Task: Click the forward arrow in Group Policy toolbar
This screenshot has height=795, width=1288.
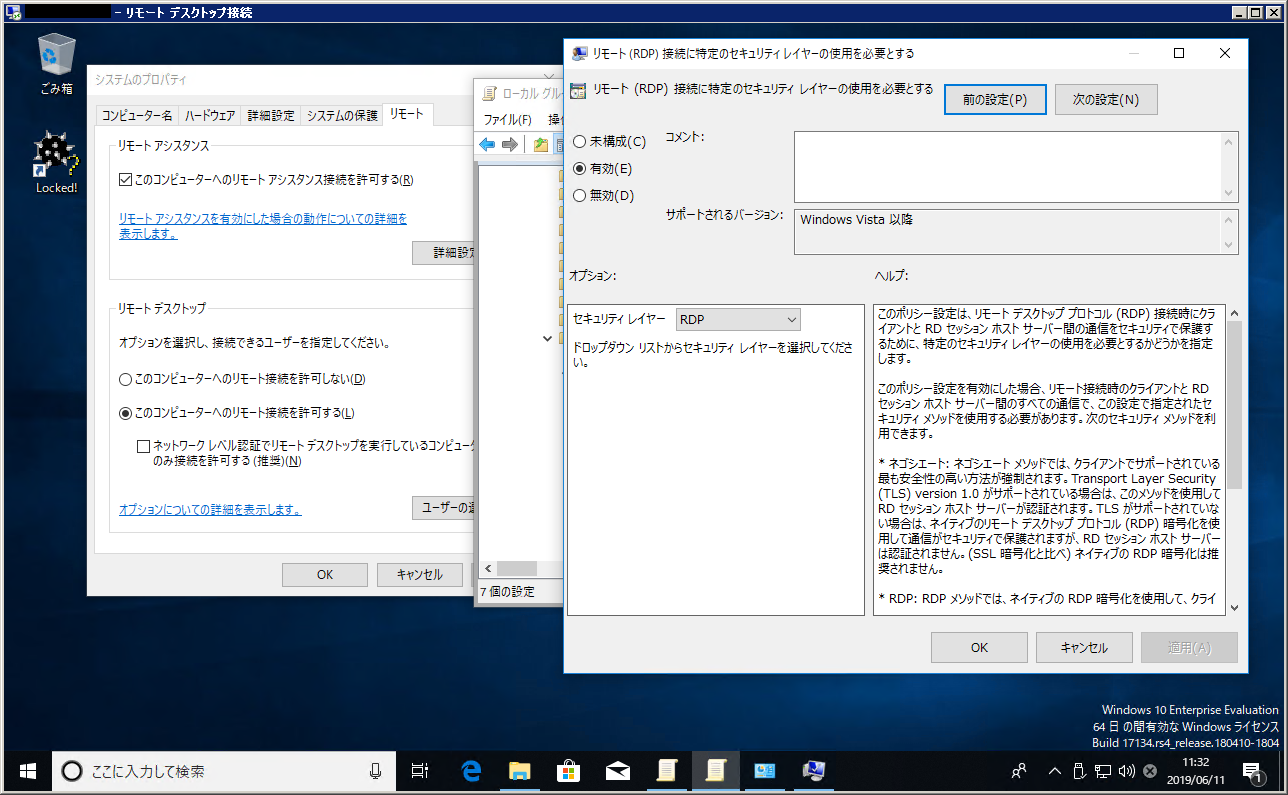Action: 510,145
